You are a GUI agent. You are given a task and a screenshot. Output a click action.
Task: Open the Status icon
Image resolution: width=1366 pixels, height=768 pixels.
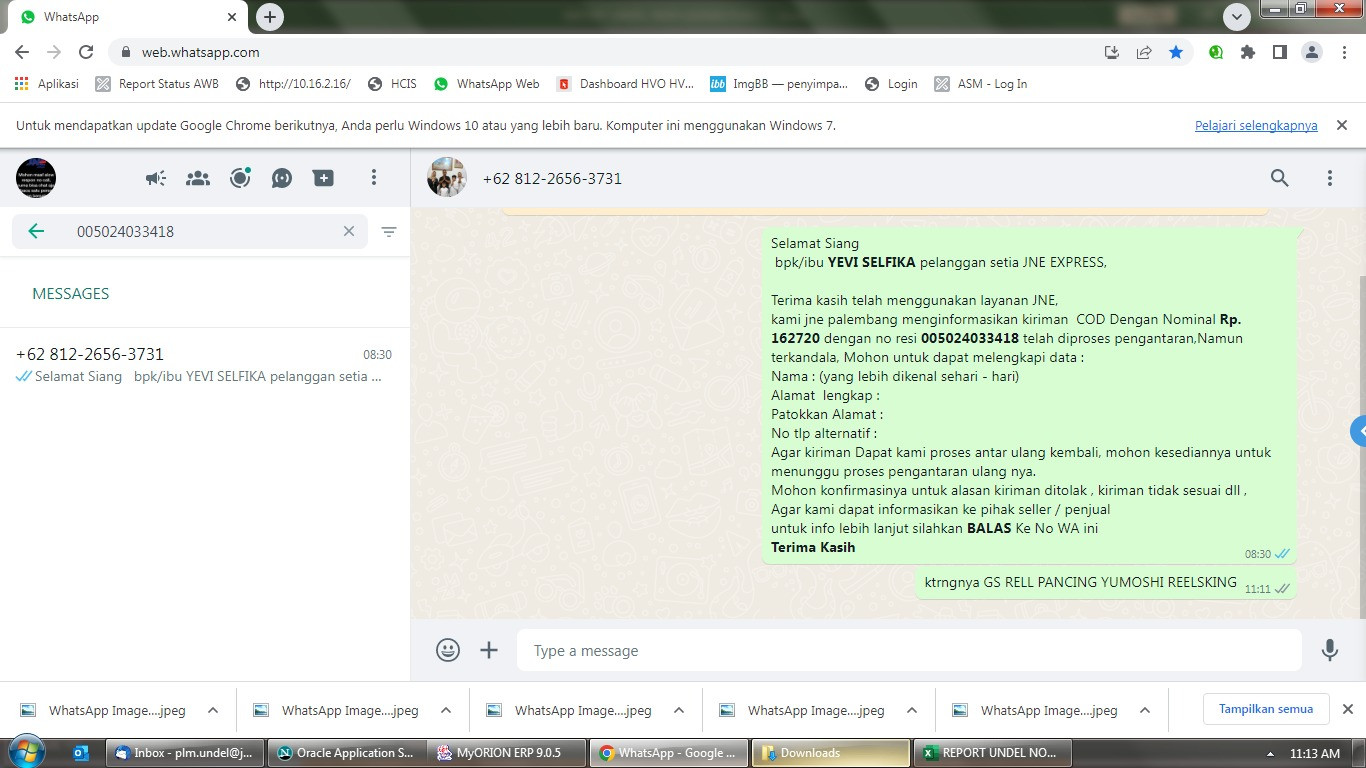point(240,178)
